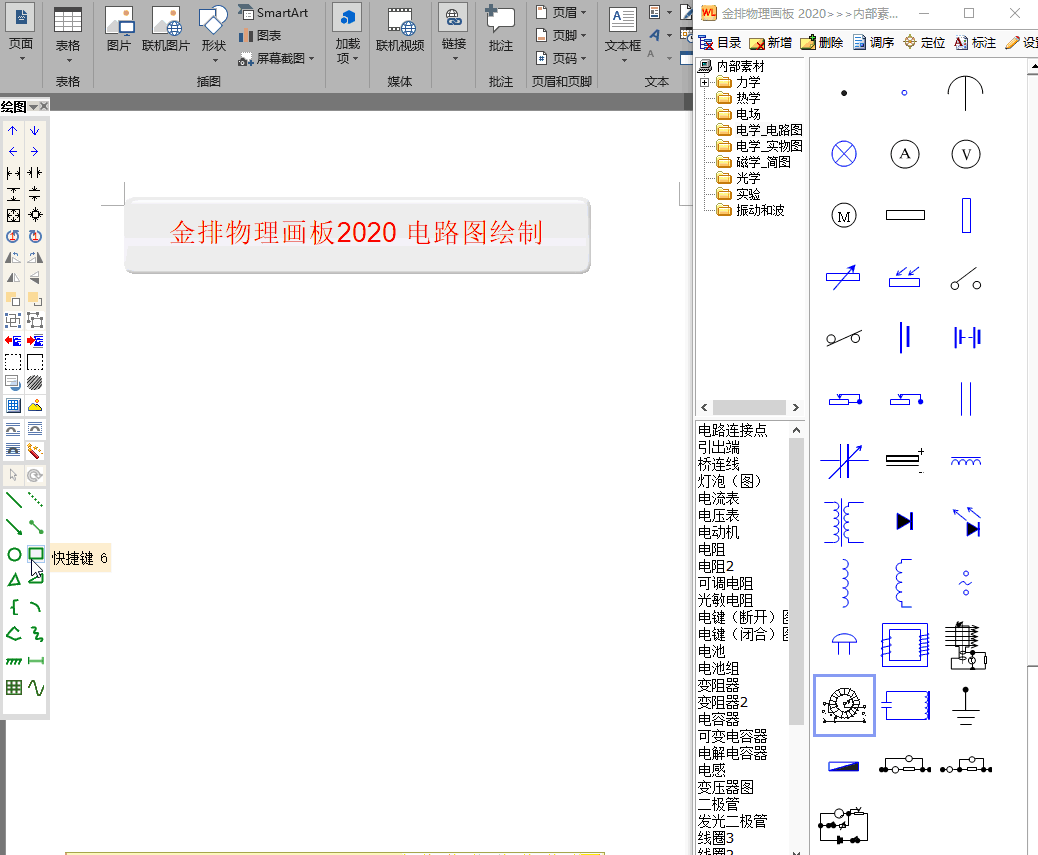Click the 联机图片 online pictures icon

point(165,28)
